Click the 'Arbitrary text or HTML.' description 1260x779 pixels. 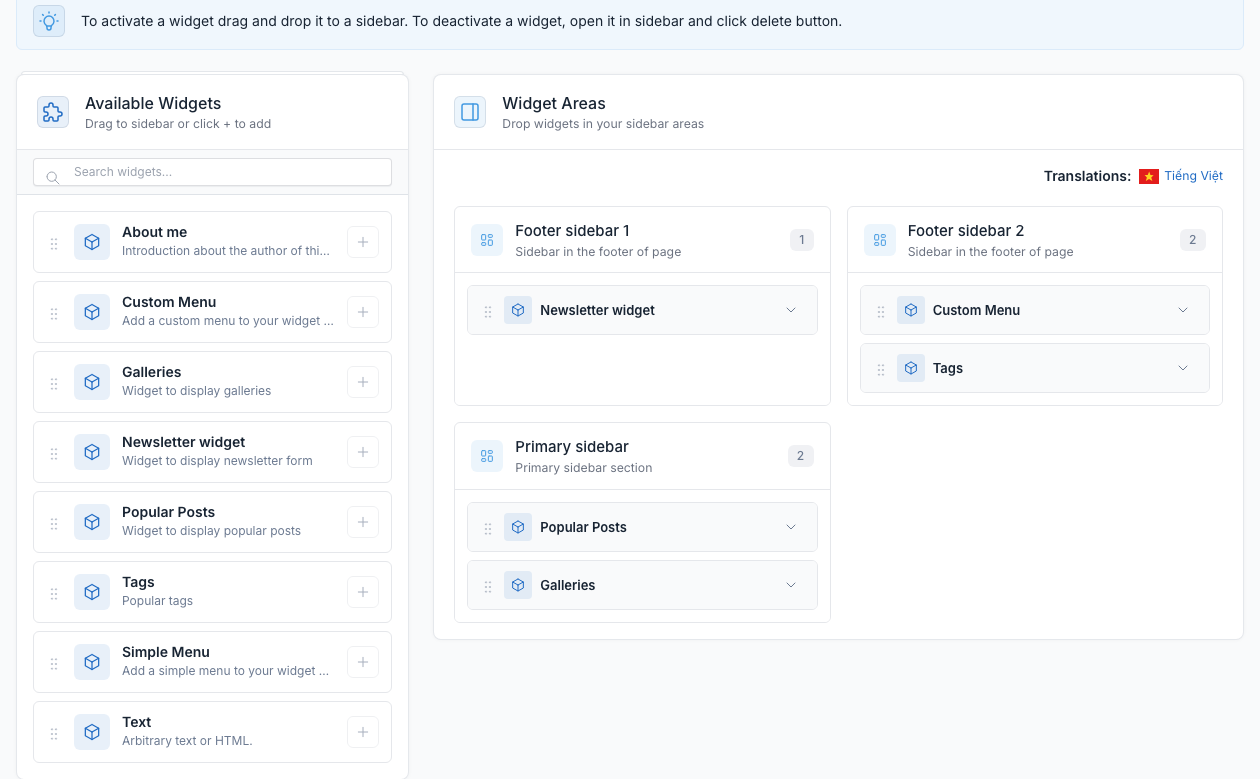(x=187, y=741)
